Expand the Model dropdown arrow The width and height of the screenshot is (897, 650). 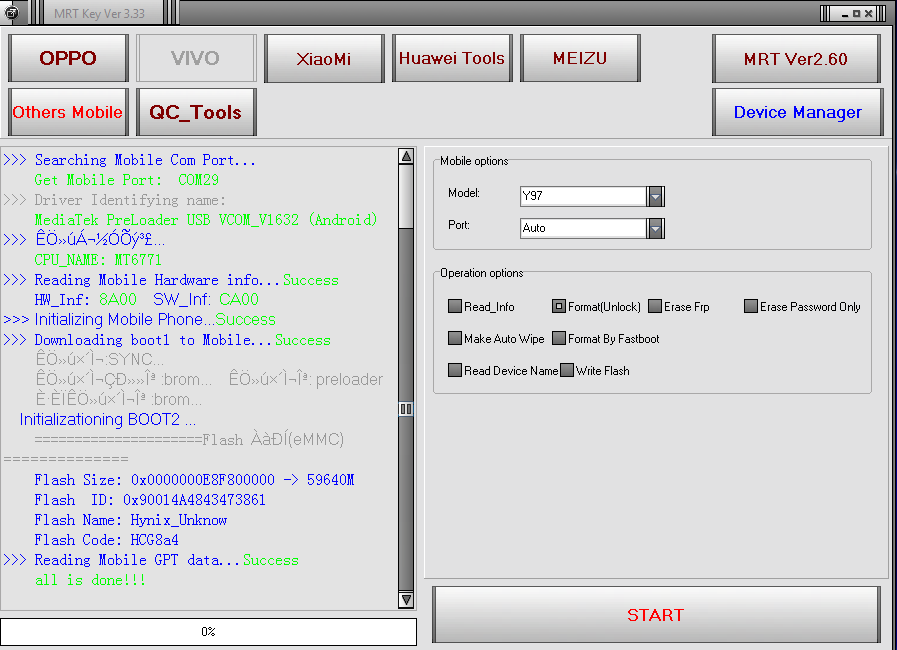click(x=656, y=196)
